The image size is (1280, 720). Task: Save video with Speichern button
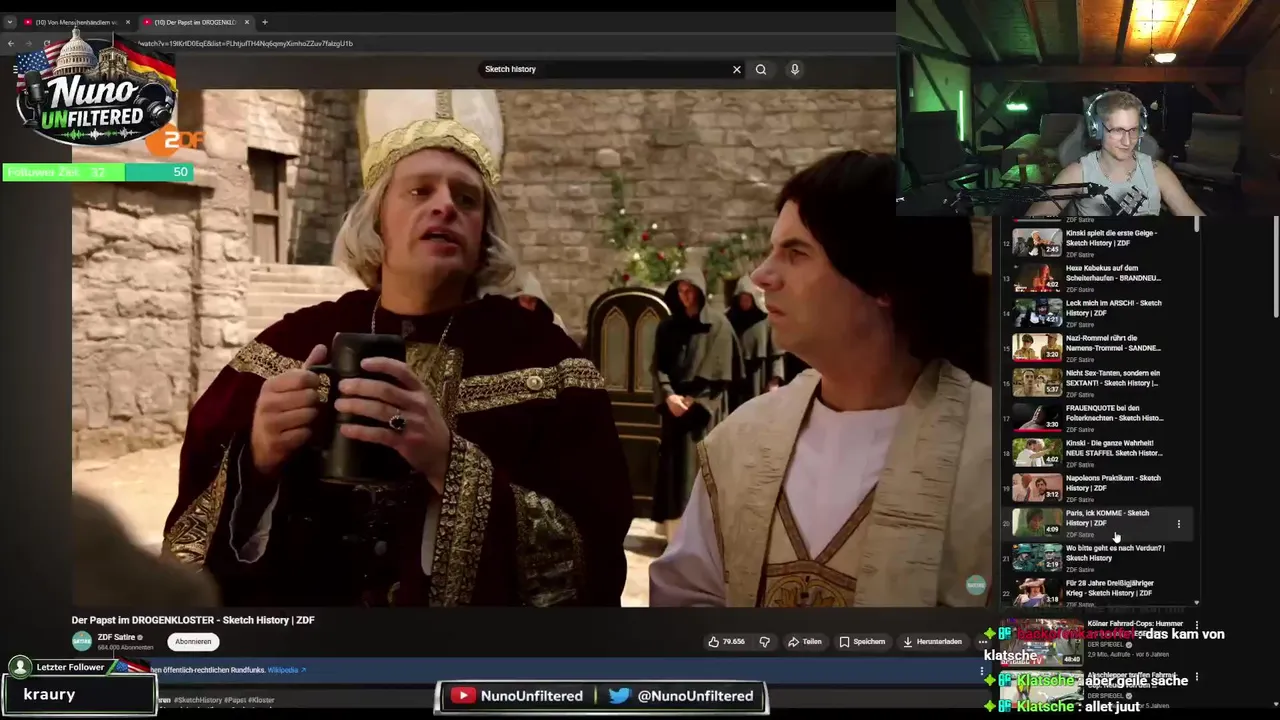(862, 641)
